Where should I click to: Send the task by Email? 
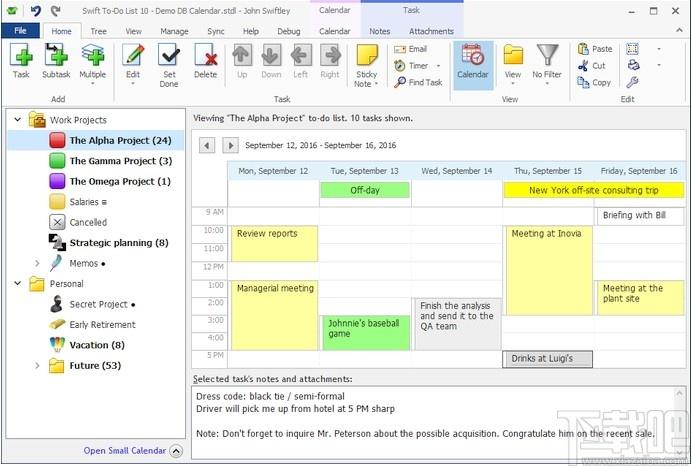pos(410,49)
